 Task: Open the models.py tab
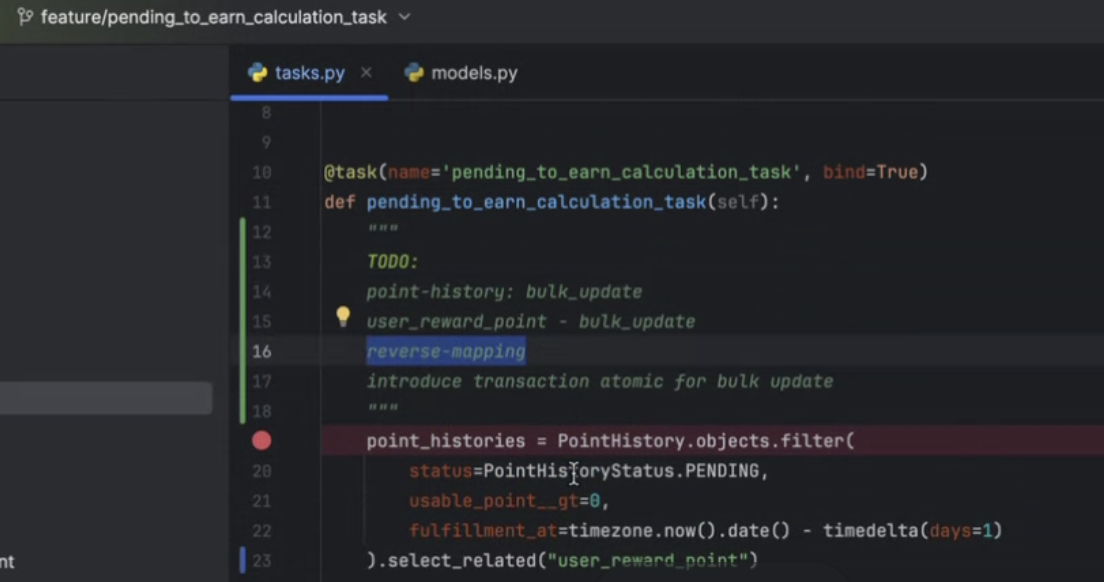[x=474, y=73]
